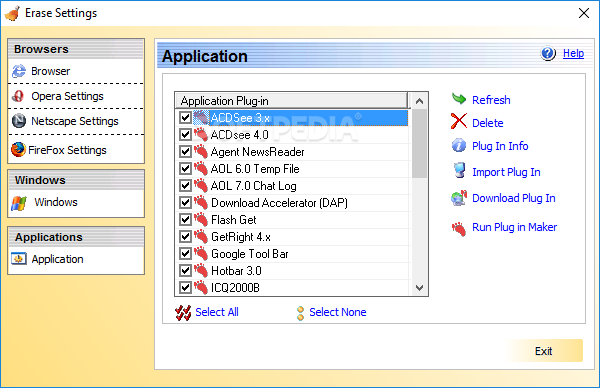Open Opera Settings in sidebar
Image resolution: width=600 pixels, height=388 pixels.
pyautogui.click(x=67, y=96)
